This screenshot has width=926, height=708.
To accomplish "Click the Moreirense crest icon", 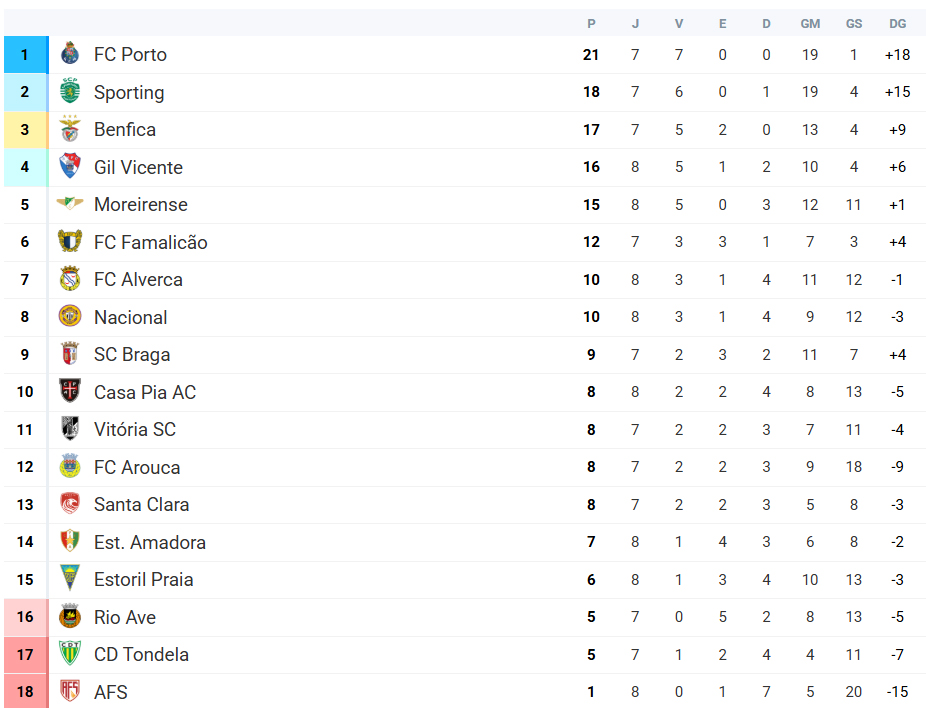I will (70, 204).
